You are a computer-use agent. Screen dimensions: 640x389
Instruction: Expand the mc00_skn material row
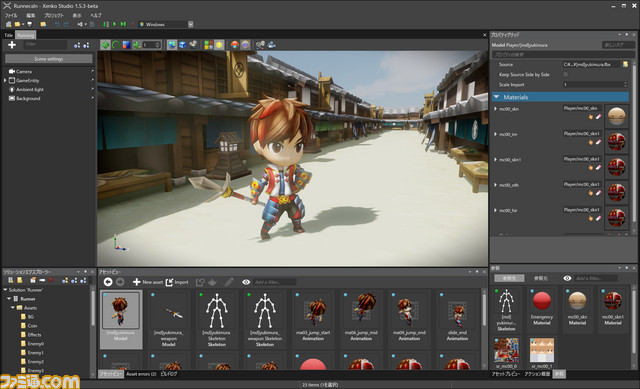(496, 109)
